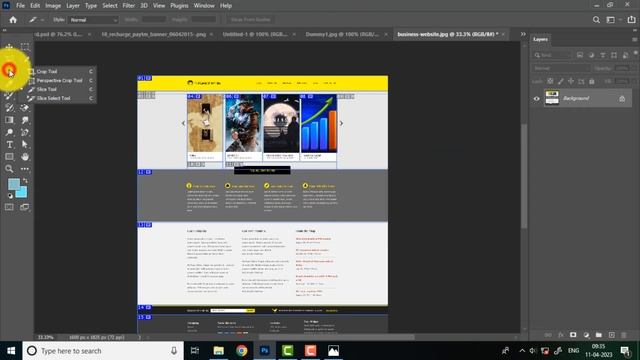Select the Rectangular Marquee tool
640x360 pixels.
tap(25, 47)
